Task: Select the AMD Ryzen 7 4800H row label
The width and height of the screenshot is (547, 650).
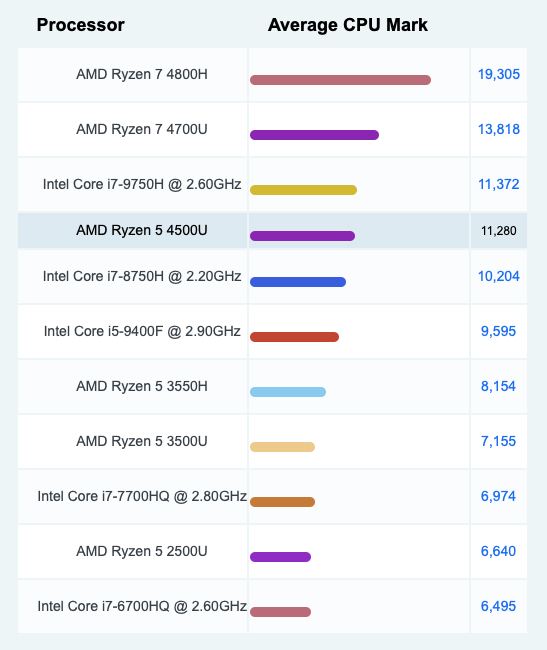Action: 142,74
